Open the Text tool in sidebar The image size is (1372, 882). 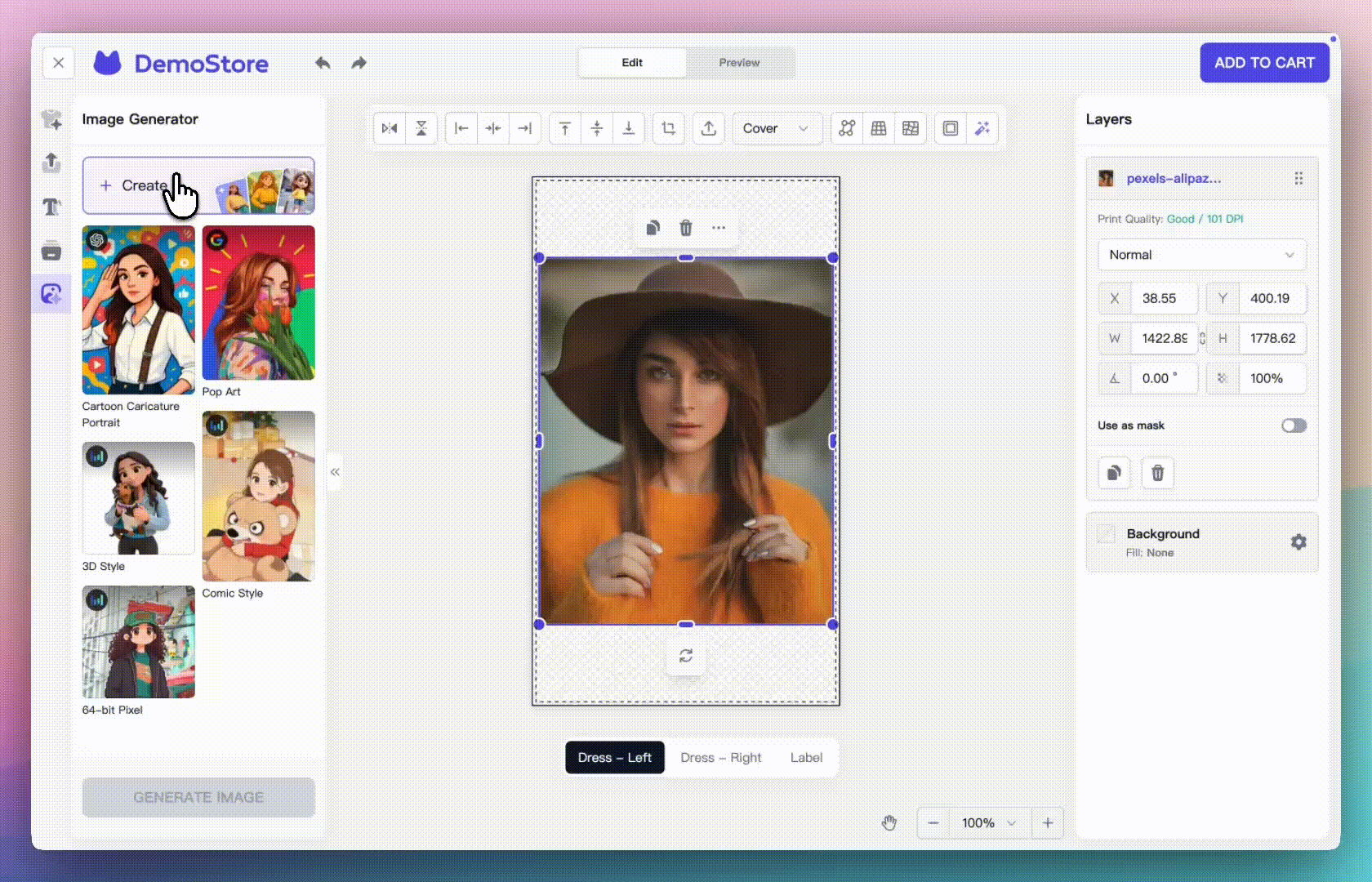point(51,207)
